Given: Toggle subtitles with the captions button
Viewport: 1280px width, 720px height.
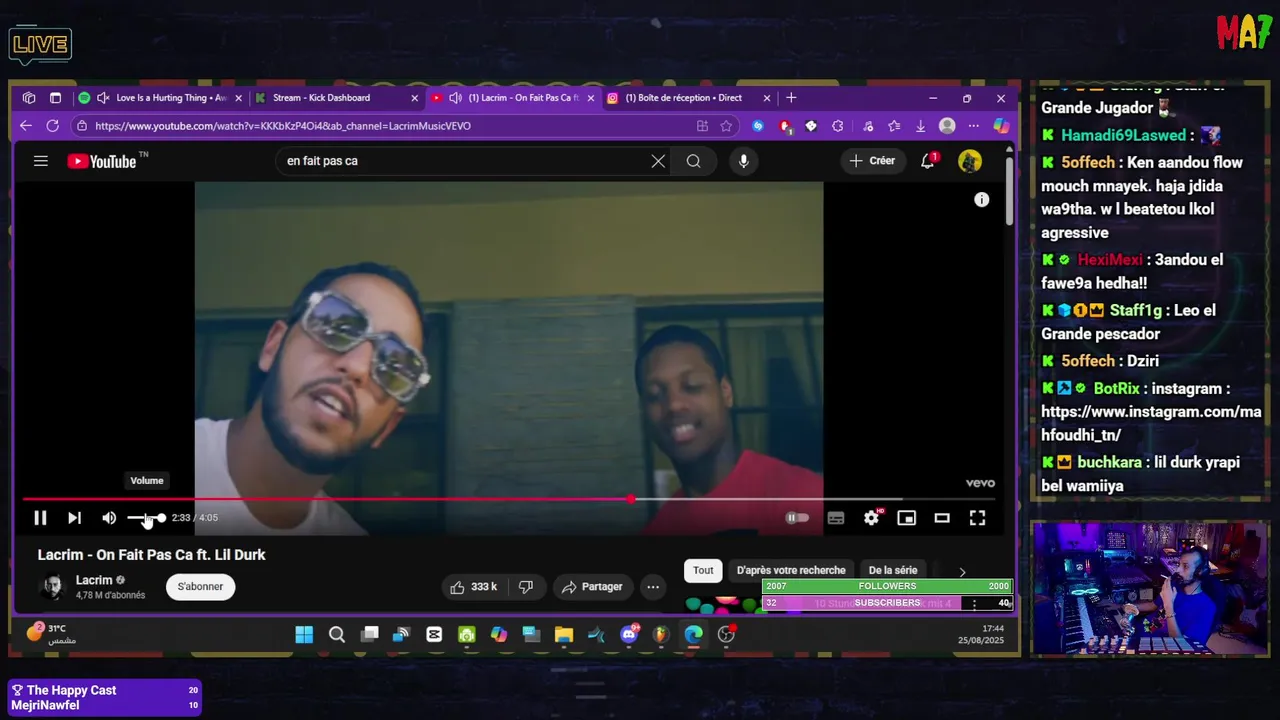Looking at the screenshot, I should point(836,518).
